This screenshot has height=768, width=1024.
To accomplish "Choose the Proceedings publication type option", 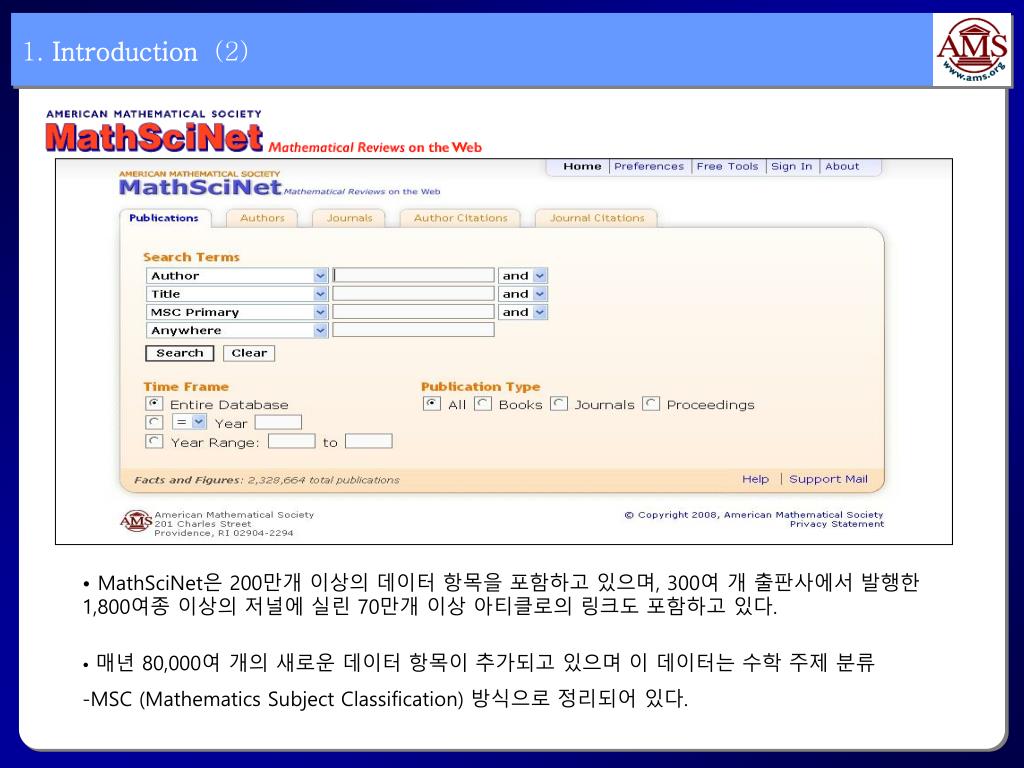I will (x=650, y=404).
